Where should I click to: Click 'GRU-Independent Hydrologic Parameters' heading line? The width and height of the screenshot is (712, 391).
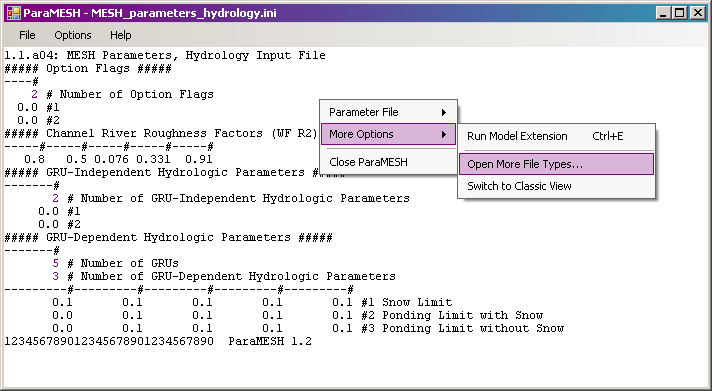coord(175,173)
